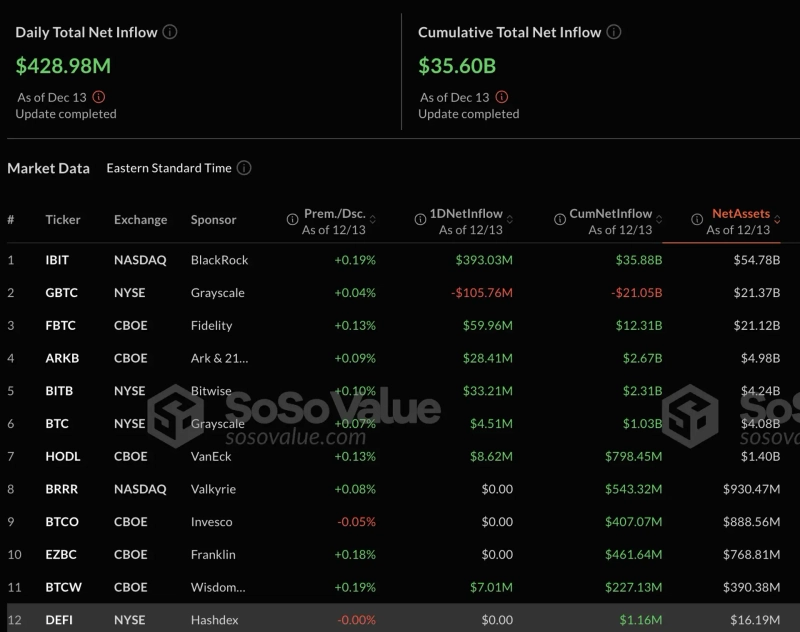This screenshot has width=800, height=632.
Task: Open the info icon next to Daily Total Net Inflow
Action: tap(170, 31)
